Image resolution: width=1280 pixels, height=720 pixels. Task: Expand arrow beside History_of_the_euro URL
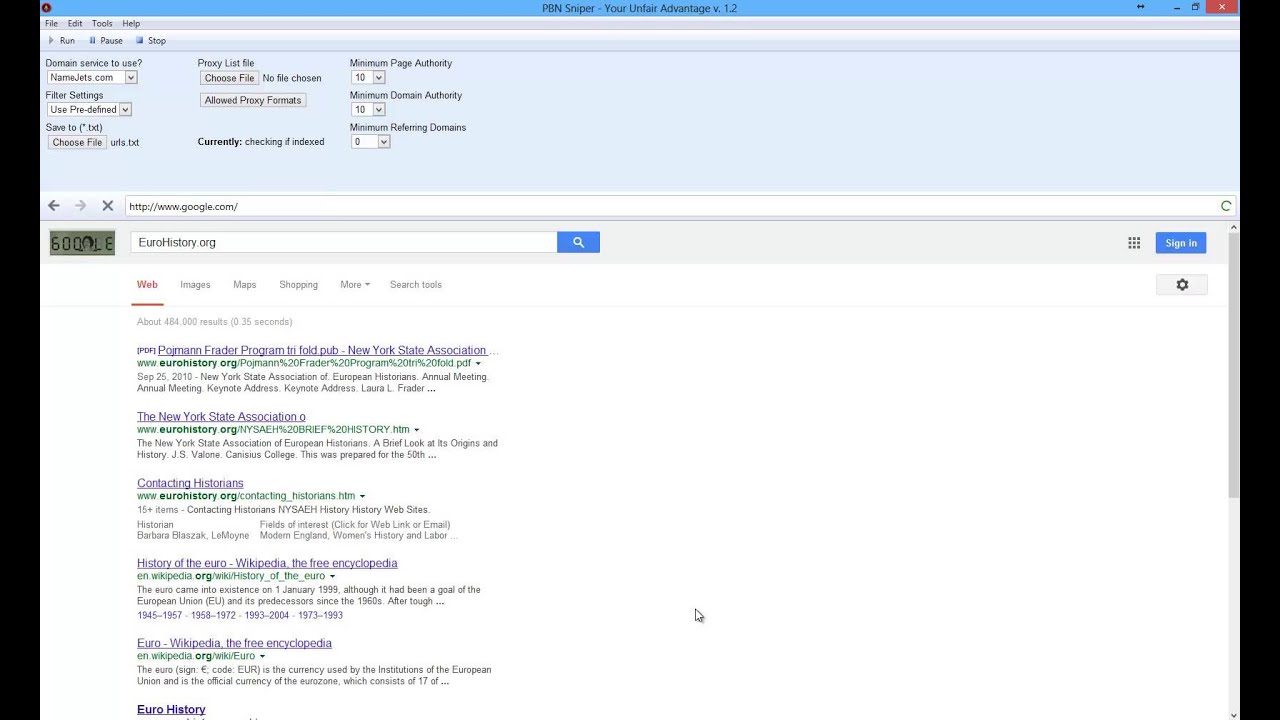click(x=332, y=576)
